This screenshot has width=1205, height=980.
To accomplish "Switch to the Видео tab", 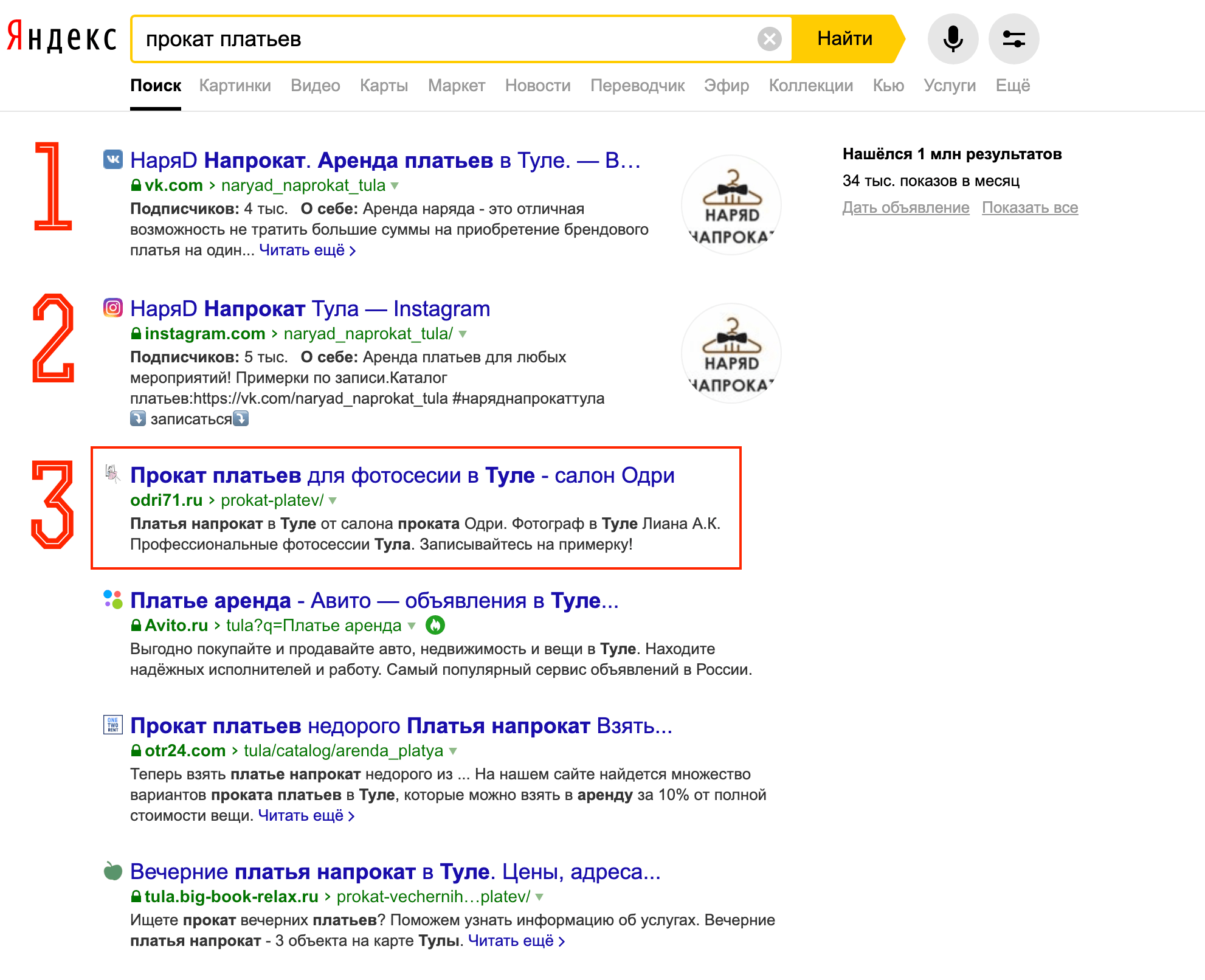I will (316, 86).
